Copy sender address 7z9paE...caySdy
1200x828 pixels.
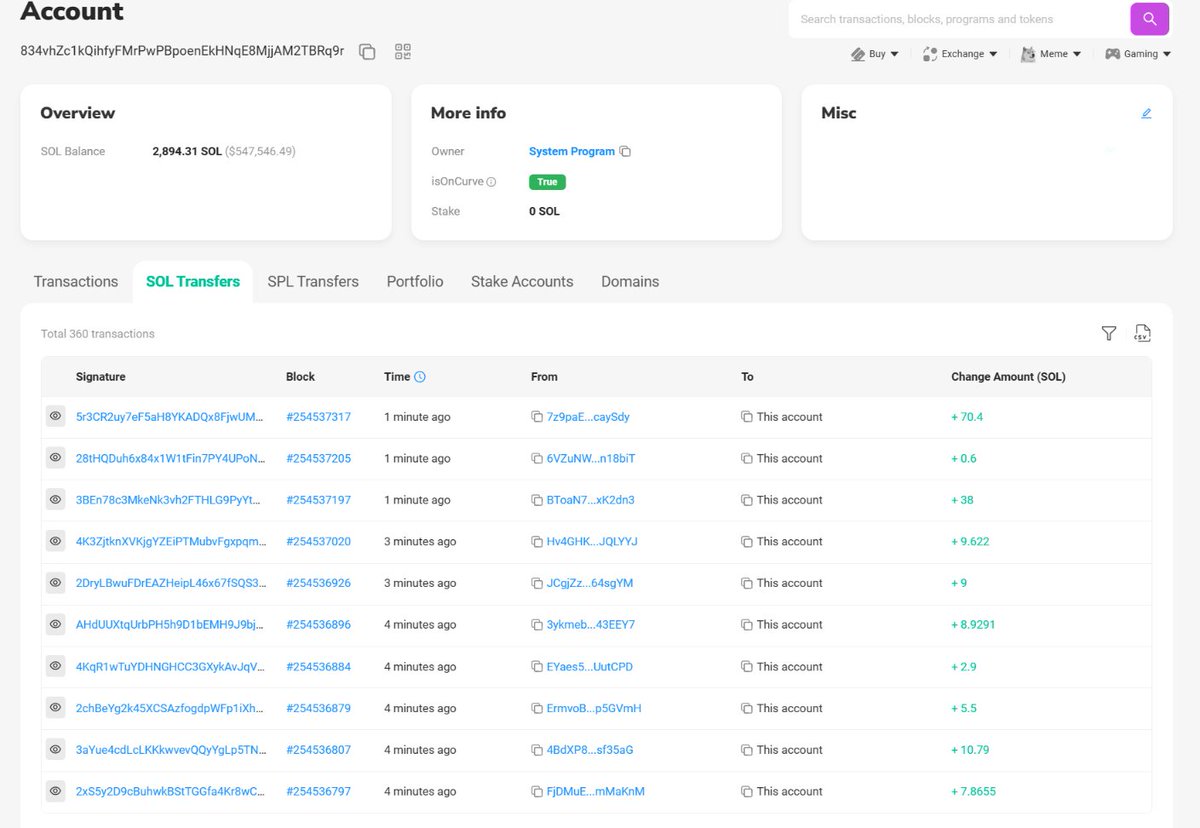point(537,417)
